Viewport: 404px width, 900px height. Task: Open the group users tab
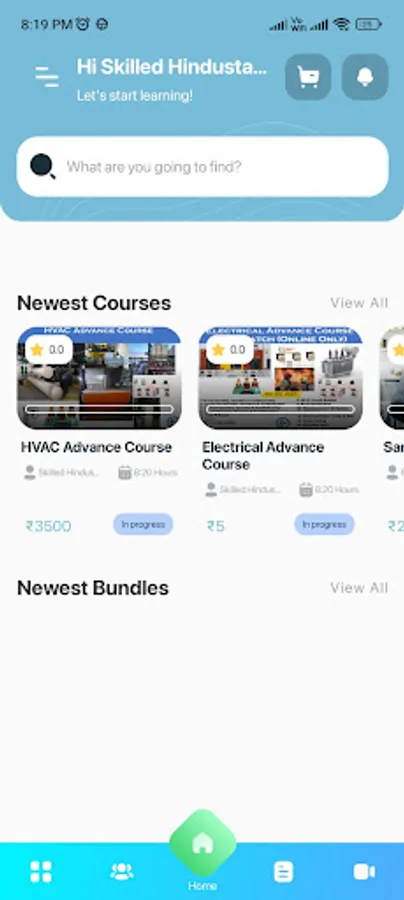coord(122,871)
